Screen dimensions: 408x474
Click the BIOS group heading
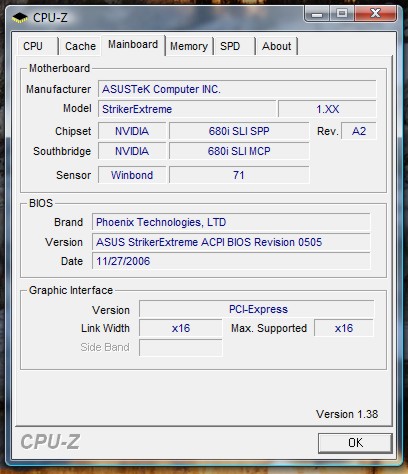(41, 203)
